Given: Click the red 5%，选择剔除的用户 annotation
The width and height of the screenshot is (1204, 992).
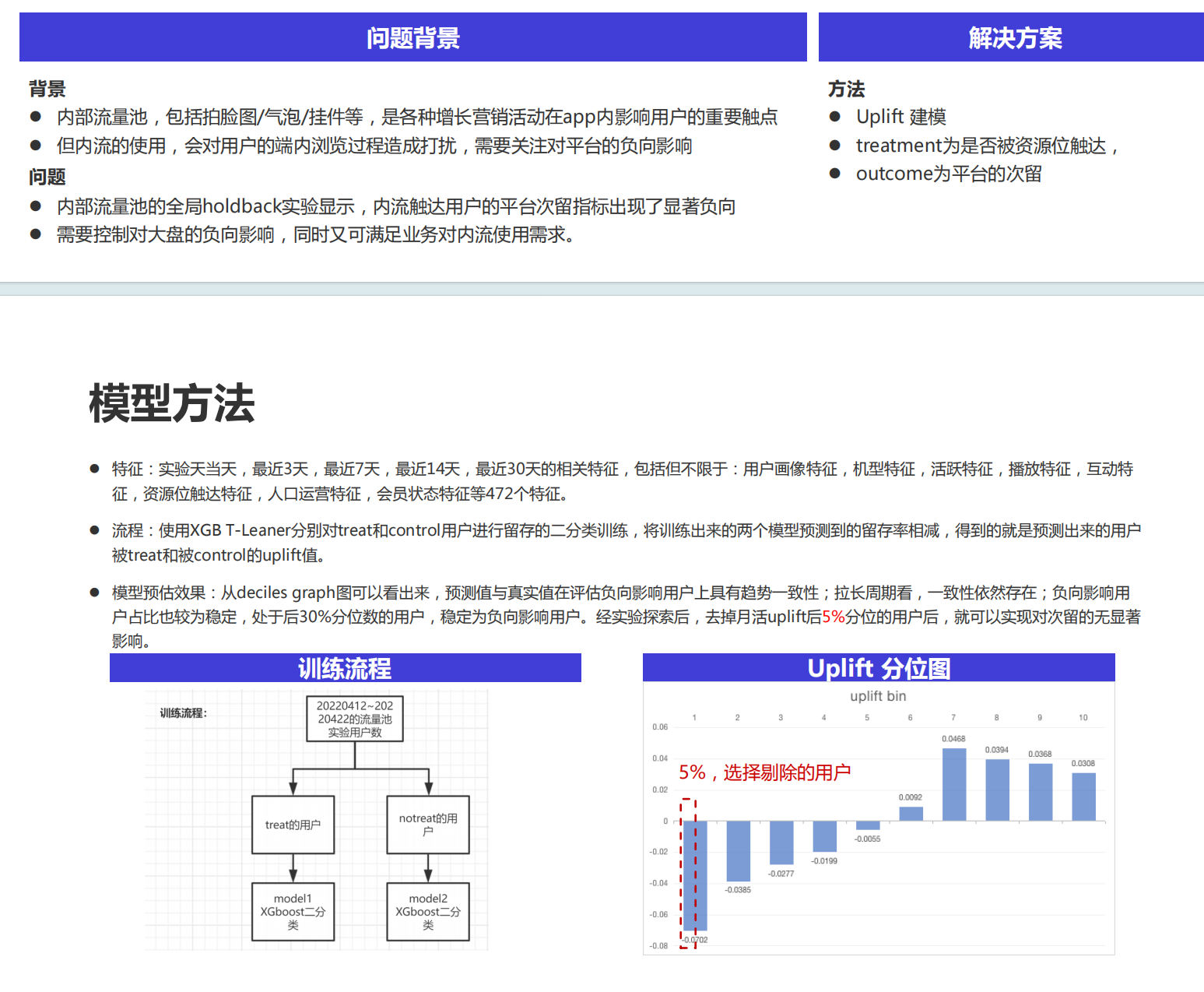Looking at the screenshot, I should 764,772.
